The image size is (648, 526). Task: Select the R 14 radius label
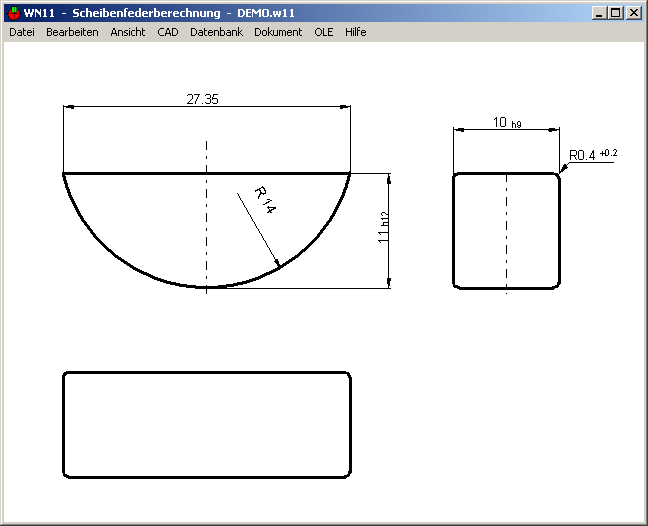point(264,197)
